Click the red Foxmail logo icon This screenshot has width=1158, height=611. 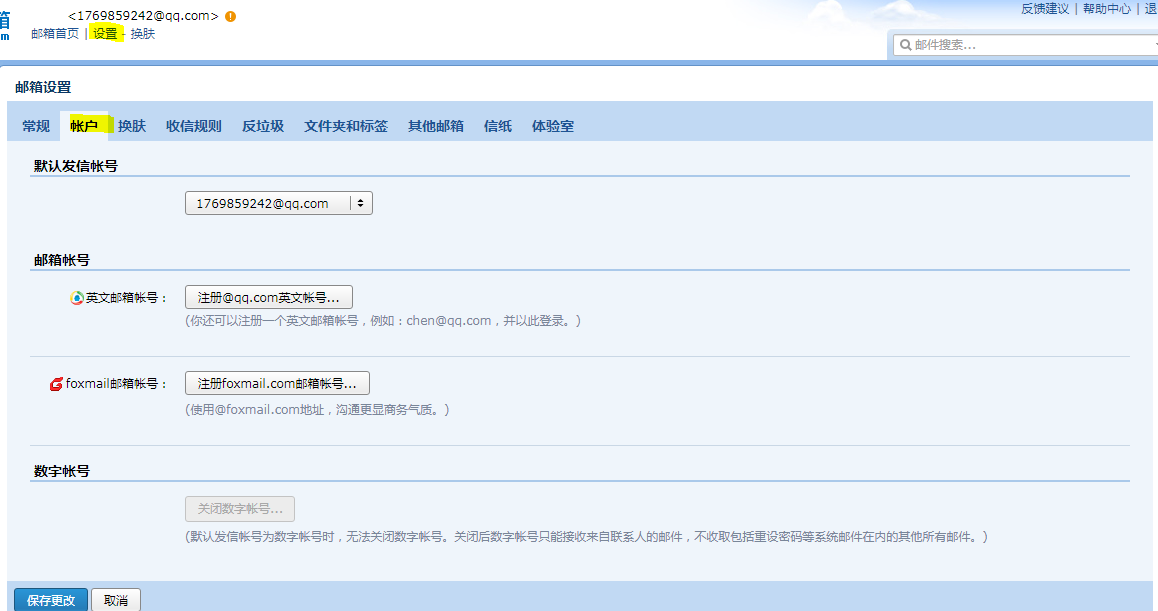click(x=56, y=384)
